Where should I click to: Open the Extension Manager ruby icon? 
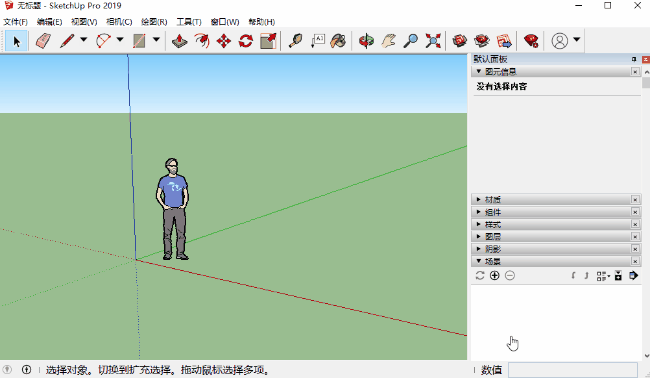pos(531,41)
